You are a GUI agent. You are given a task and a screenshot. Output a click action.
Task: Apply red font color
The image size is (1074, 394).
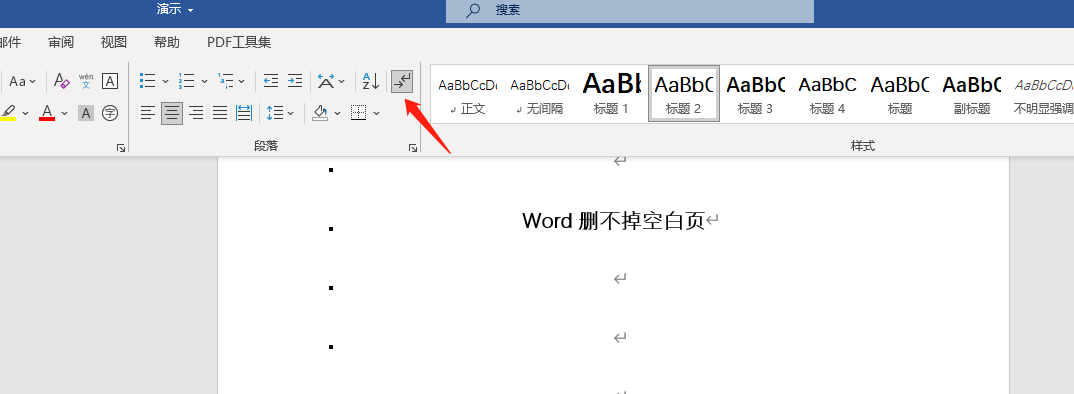pyautogui.click(x=47, y=113)
